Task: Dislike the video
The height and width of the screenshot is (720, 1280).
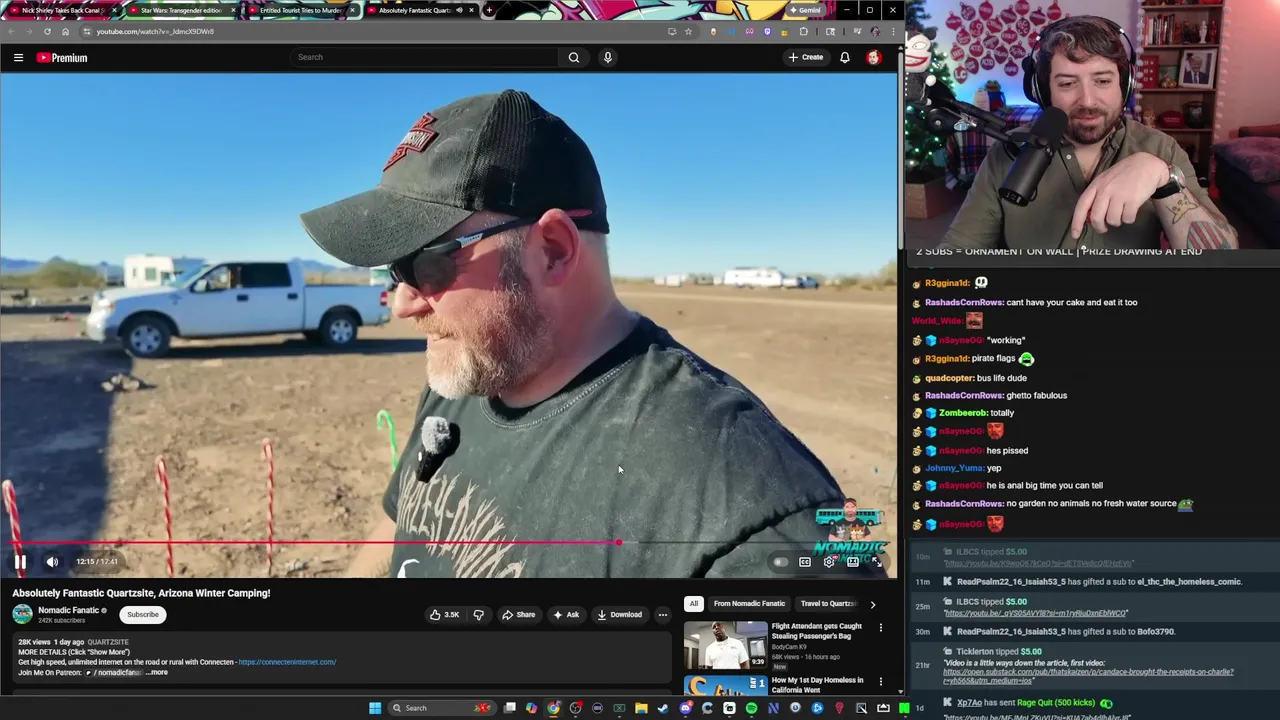Action: [x=478, y=615]
